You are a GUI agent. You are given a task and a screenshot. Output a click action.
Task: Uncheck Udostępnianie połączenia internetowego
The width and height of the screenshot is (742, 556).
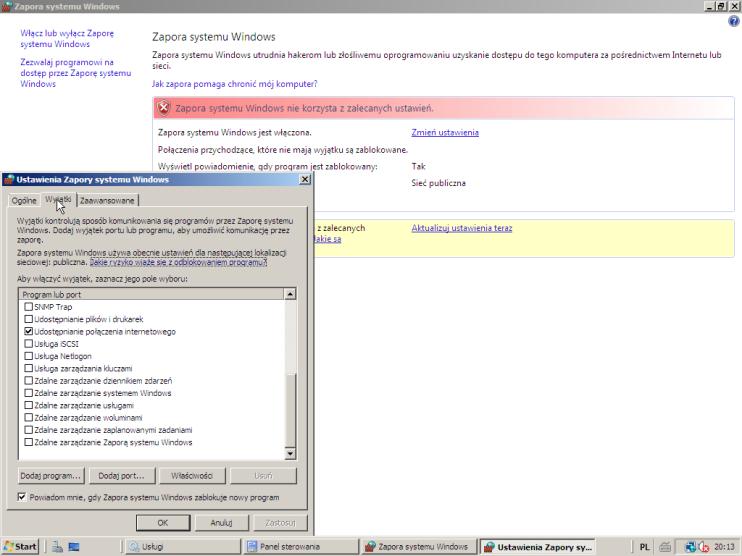tap(28, 331)
